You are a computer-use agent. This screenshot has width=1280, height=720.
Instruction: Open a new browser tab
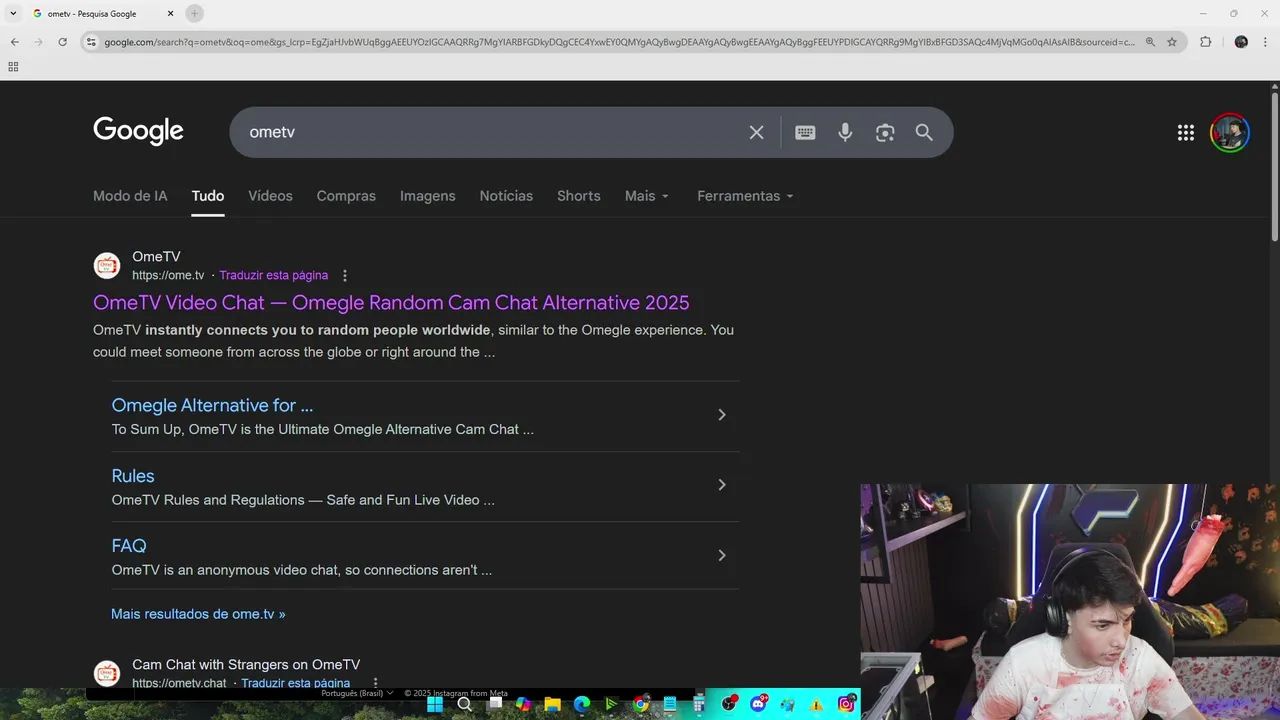(195, 13)
